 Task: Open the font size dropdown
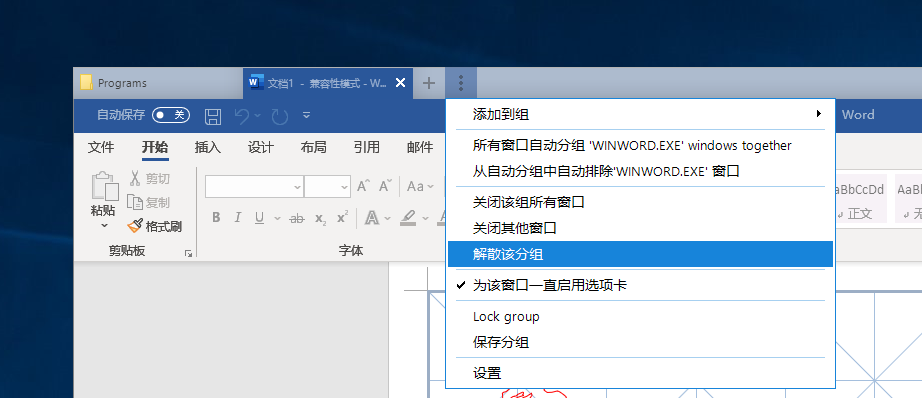345,187
